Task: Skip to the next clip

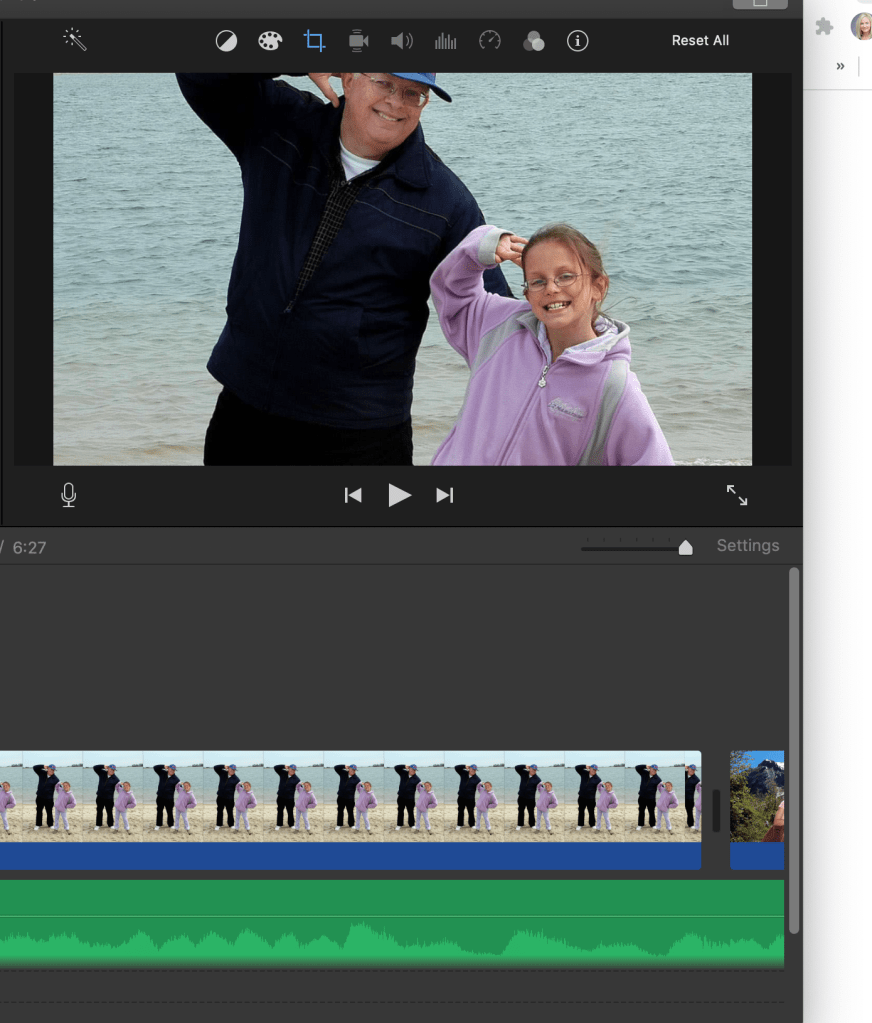Action: click(x=445, y=495)
